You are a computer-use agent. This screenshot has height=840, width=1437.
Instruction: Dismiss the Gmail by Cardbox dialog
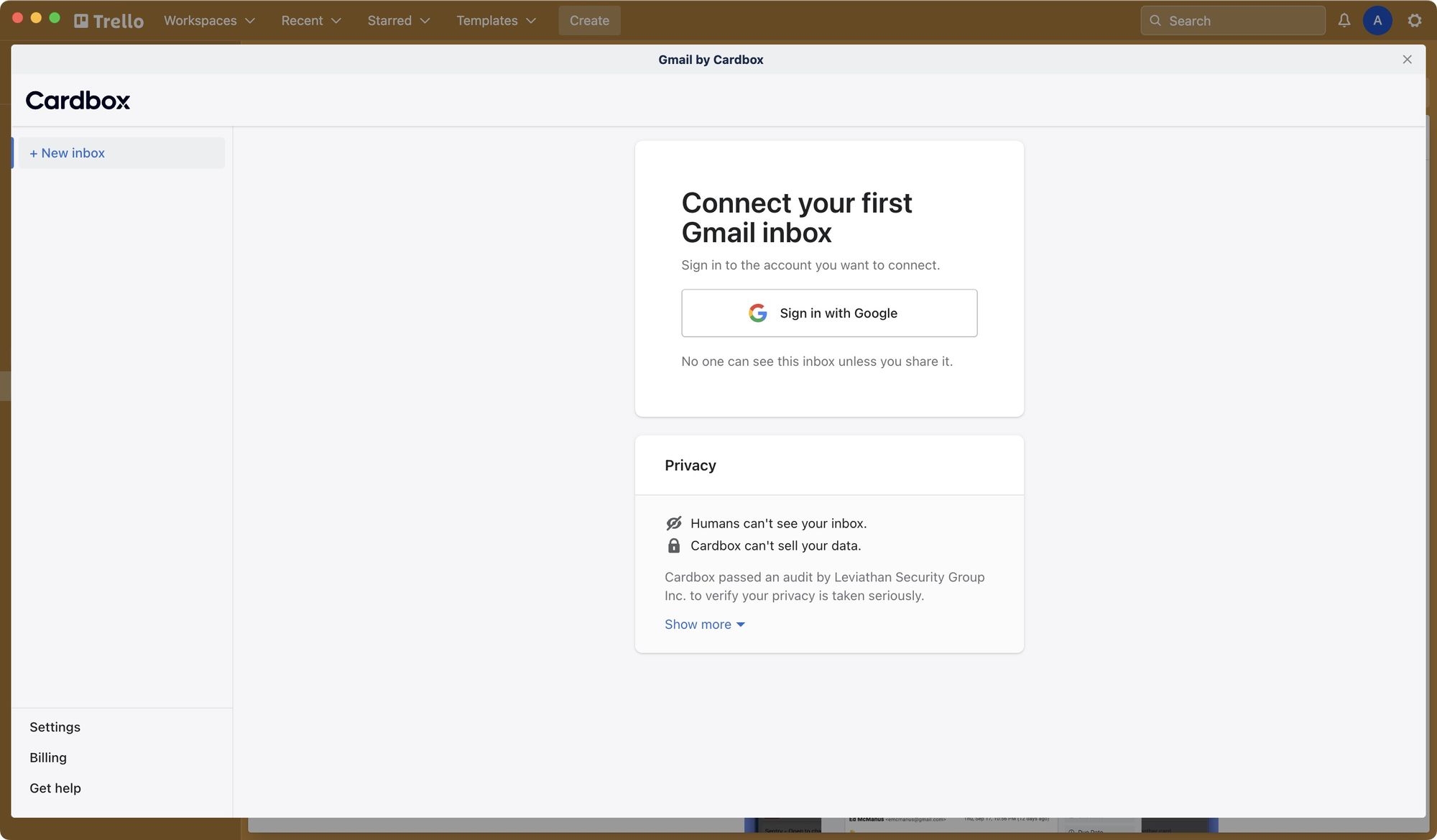click(1407, 59)
